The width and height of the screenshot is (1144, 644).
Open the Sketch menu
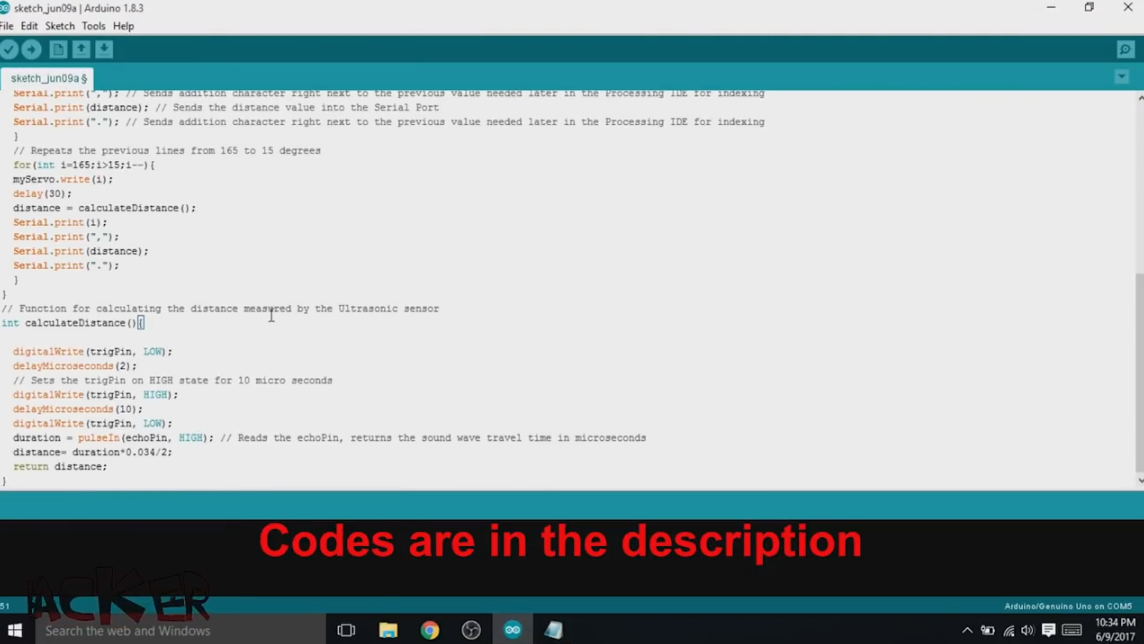[x=60, y=26]
